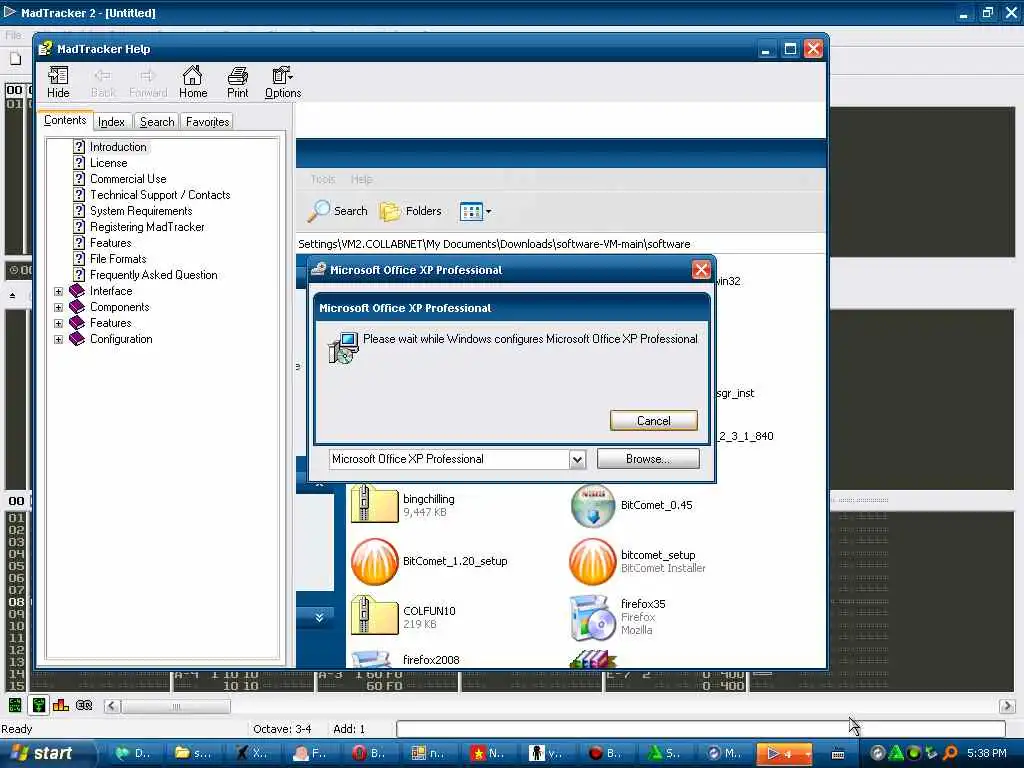The image size is (1024, 768).
Task: Open Registering MadTracker topic
Action: [147, 227]
